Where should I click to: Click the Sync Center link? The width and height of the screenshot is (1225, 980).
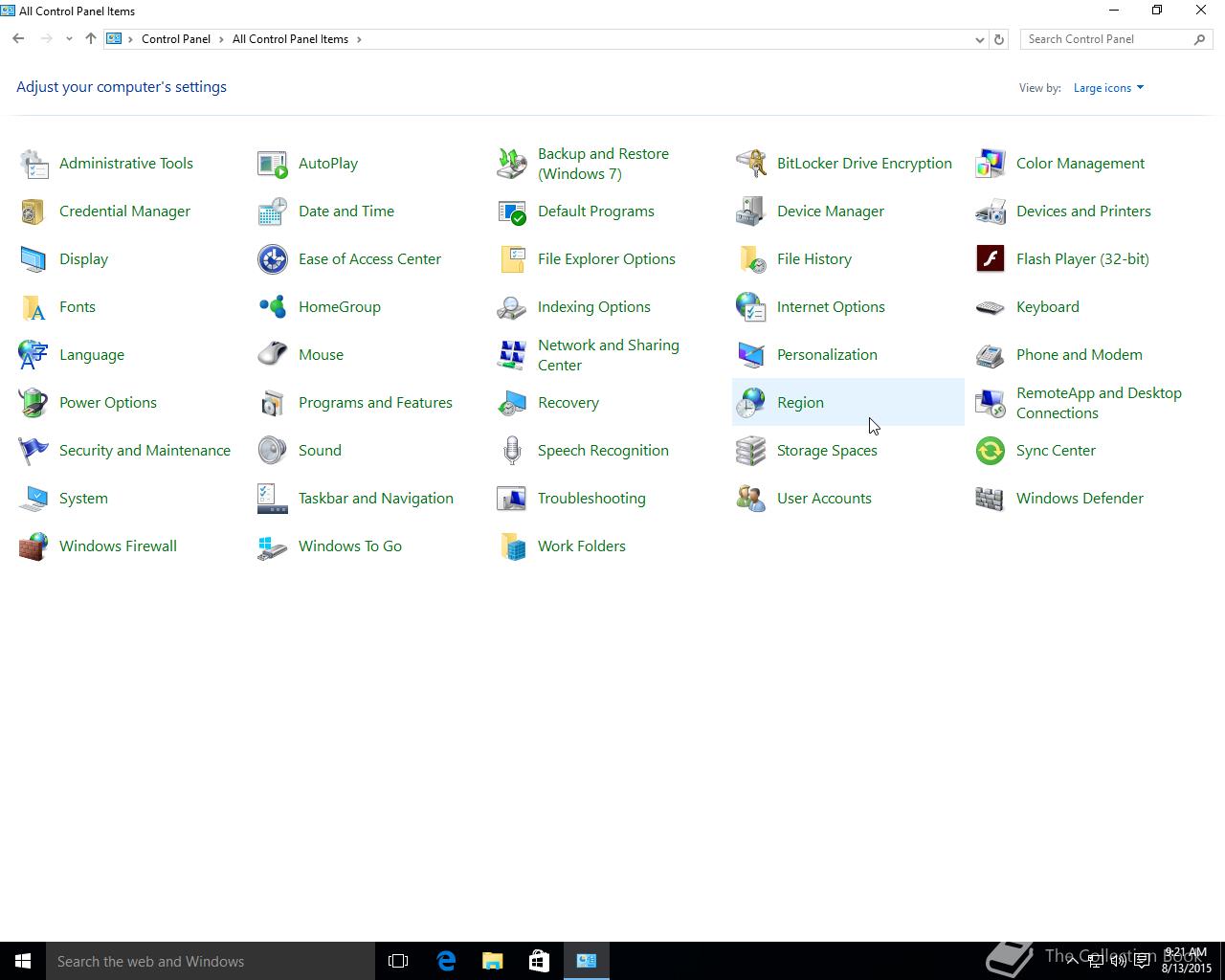pos(1056,451)
